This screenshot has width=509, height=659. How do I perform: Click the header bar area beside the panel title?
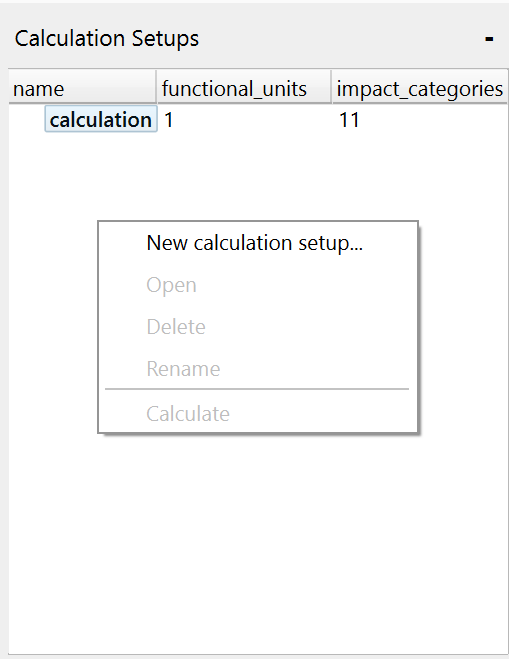click(340, 39)
